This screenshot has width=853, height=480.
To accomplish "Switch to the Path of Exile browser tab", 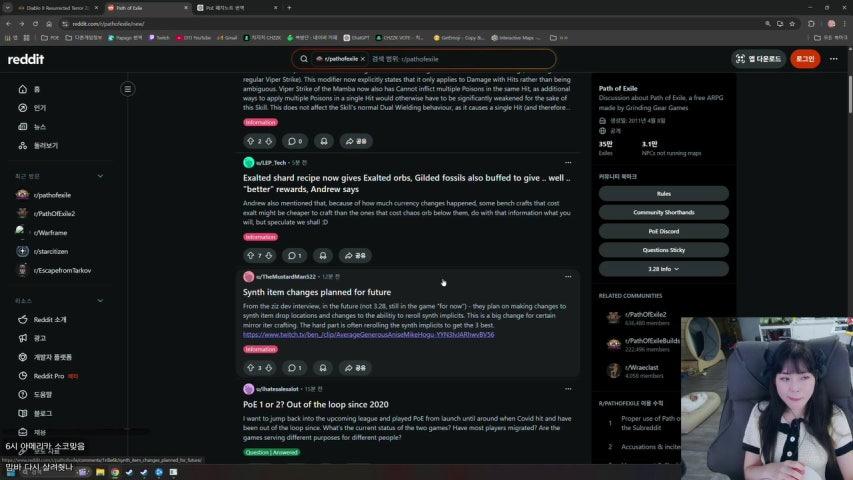I will tap(147, 8).
